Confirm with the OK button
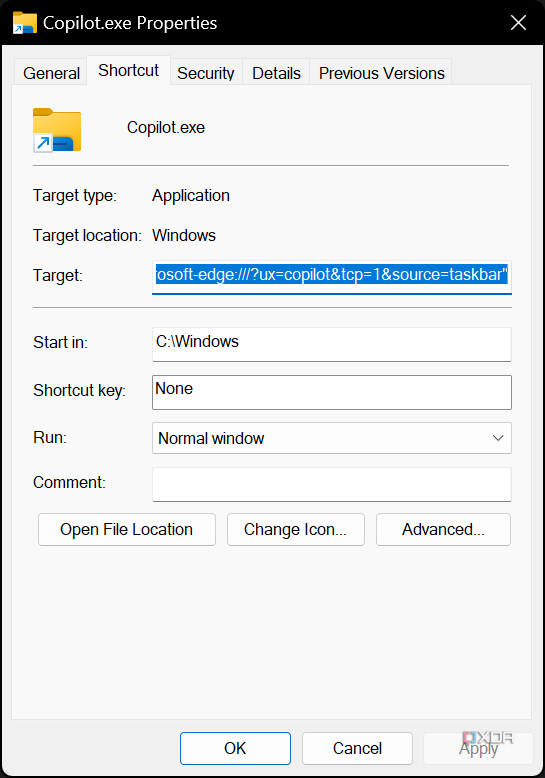Screen dimensions: 545x778 [x=235, y=748]
